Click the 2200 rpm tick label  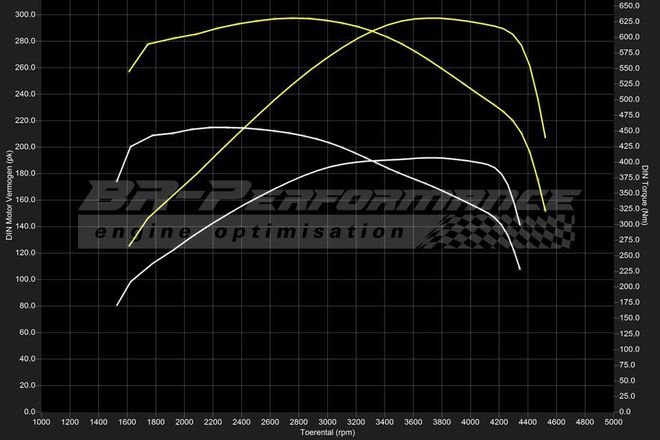click(x=214, y=422)
